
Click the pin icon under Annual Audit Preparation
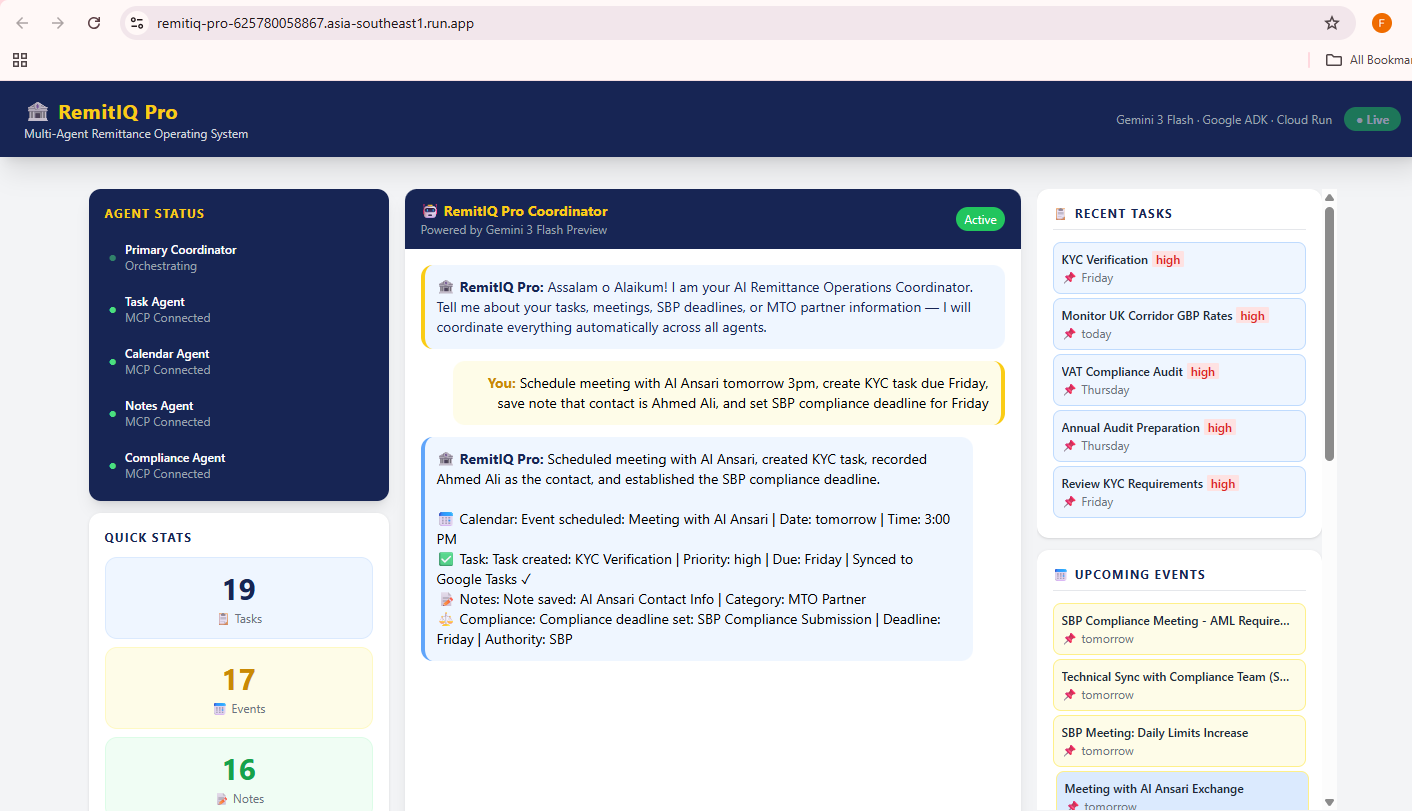pyautogui.click(x=1069, y=446)
